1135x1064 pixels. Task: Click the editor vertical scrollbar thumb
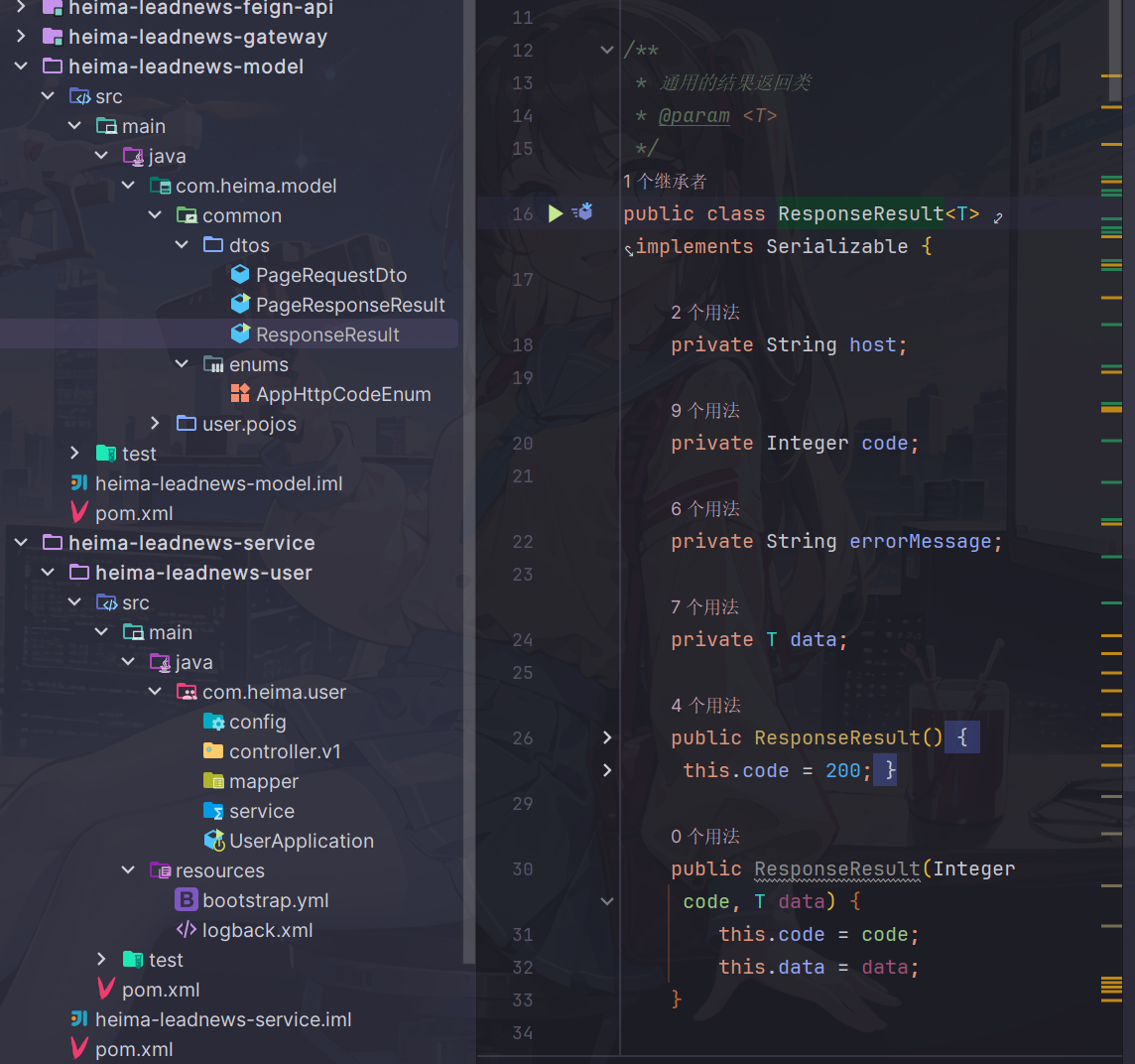pyautogui.click(x=1115, y=51)
